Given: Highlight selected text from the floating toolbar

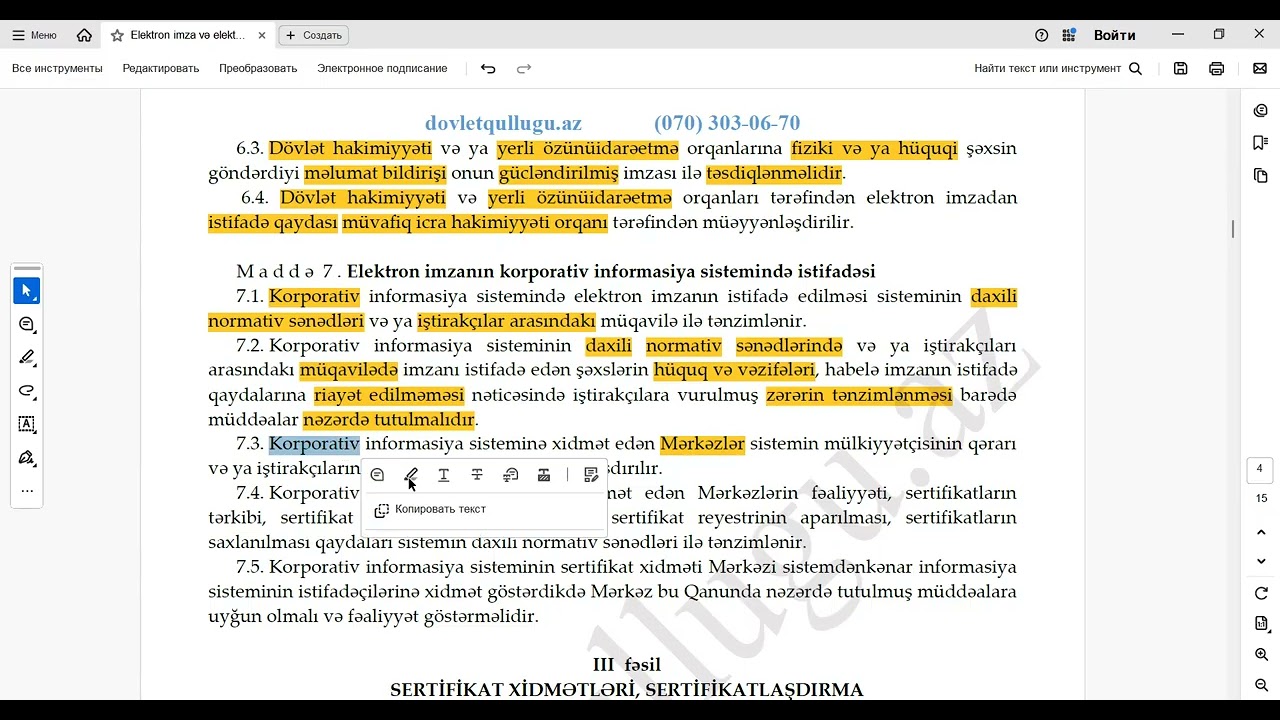Looking at the screenshot, I should (x=411, y=475).
